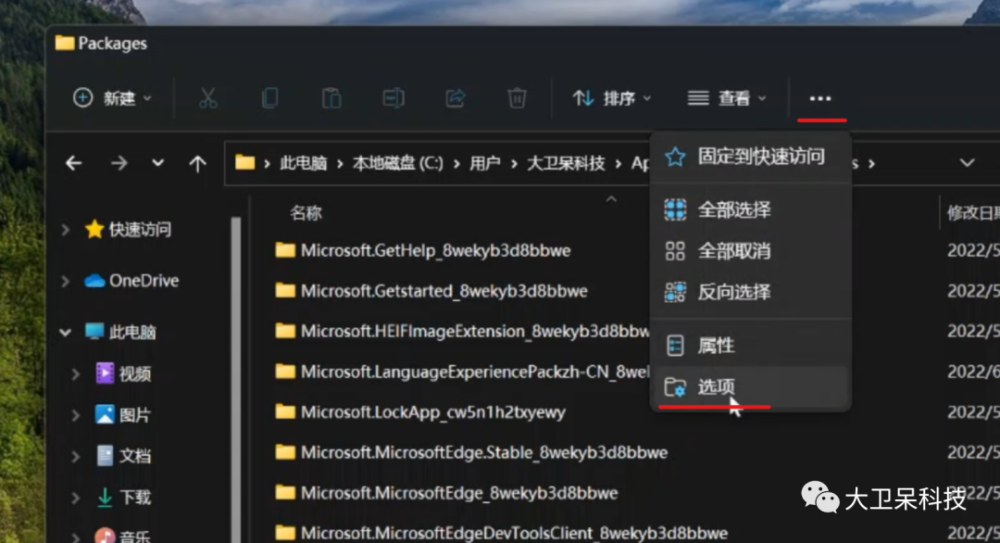Go forward with the right arrow
Screen dimensions: 1000x543
point(119,163)
